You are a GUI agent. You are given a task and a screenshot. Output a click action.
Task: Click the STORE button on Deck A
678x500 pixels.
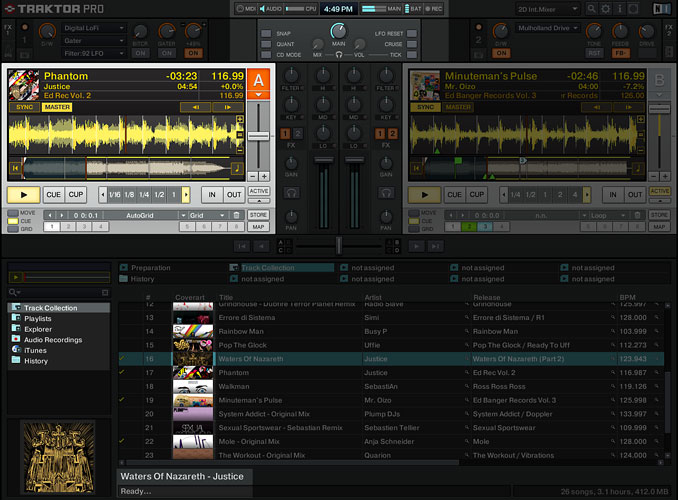click(x=259, y=215)
